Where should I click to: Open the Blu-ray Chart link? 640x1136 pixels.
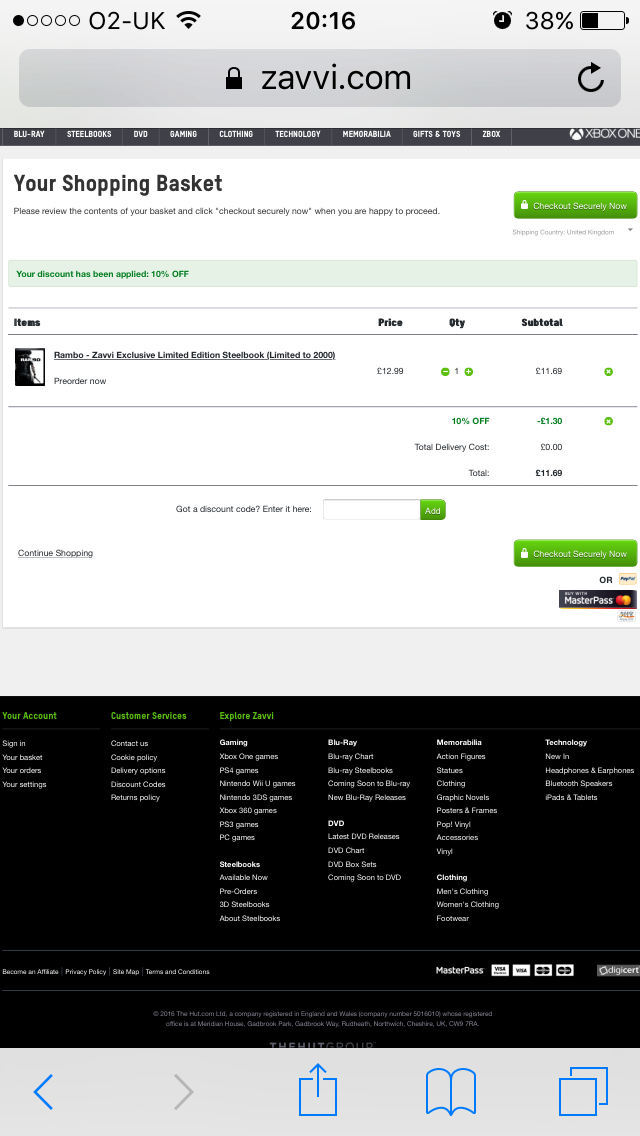(351, 756)
